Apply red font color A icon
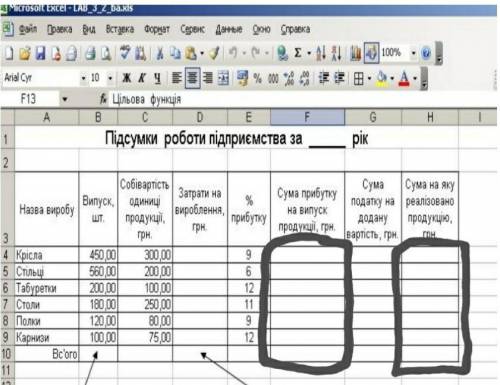 [404, 79]
